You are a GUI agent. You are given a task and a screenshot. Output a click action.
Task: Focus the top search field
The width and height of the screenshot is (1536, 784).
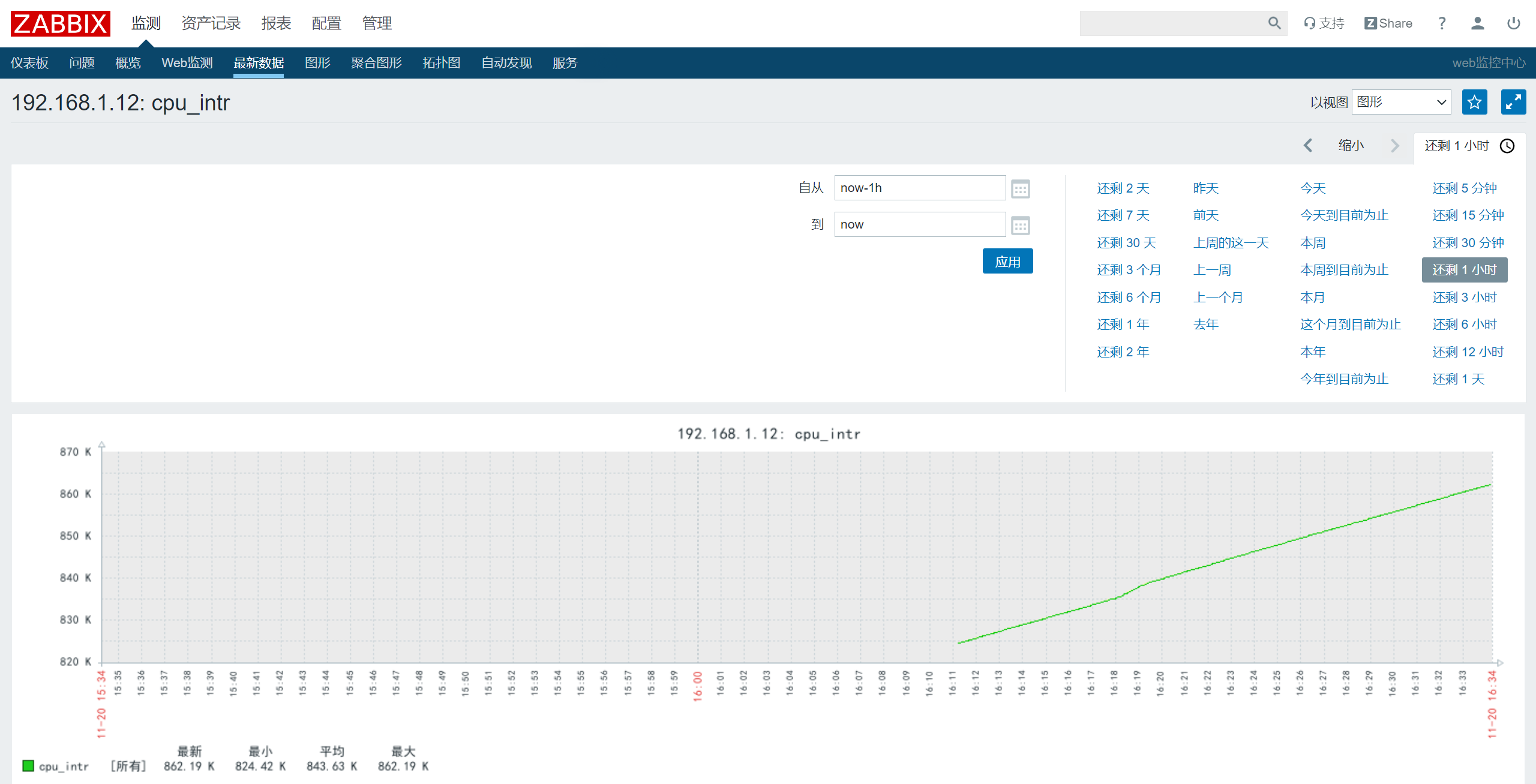coord(1174,23)
